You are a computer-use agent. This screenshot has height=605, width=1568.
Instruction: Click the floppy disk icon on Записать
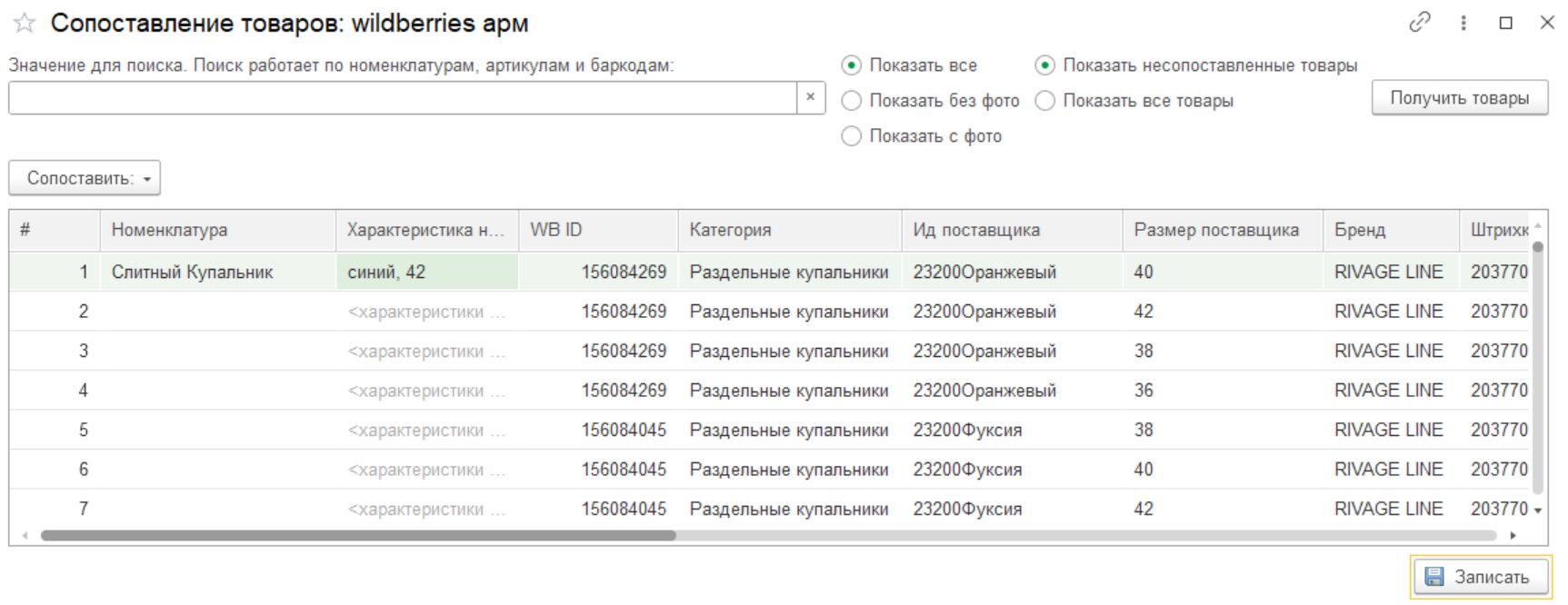pos(1434,577)
